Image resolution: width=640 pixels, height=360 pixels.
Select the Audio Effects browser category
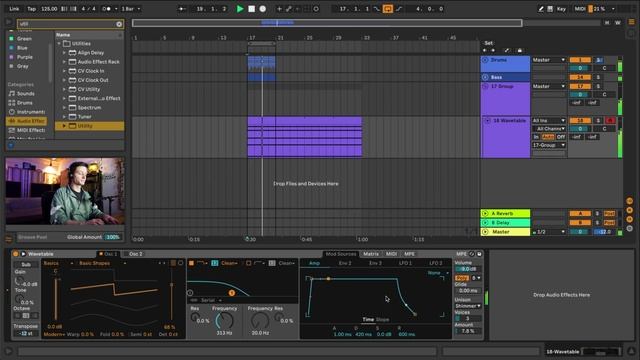(27, 121)
